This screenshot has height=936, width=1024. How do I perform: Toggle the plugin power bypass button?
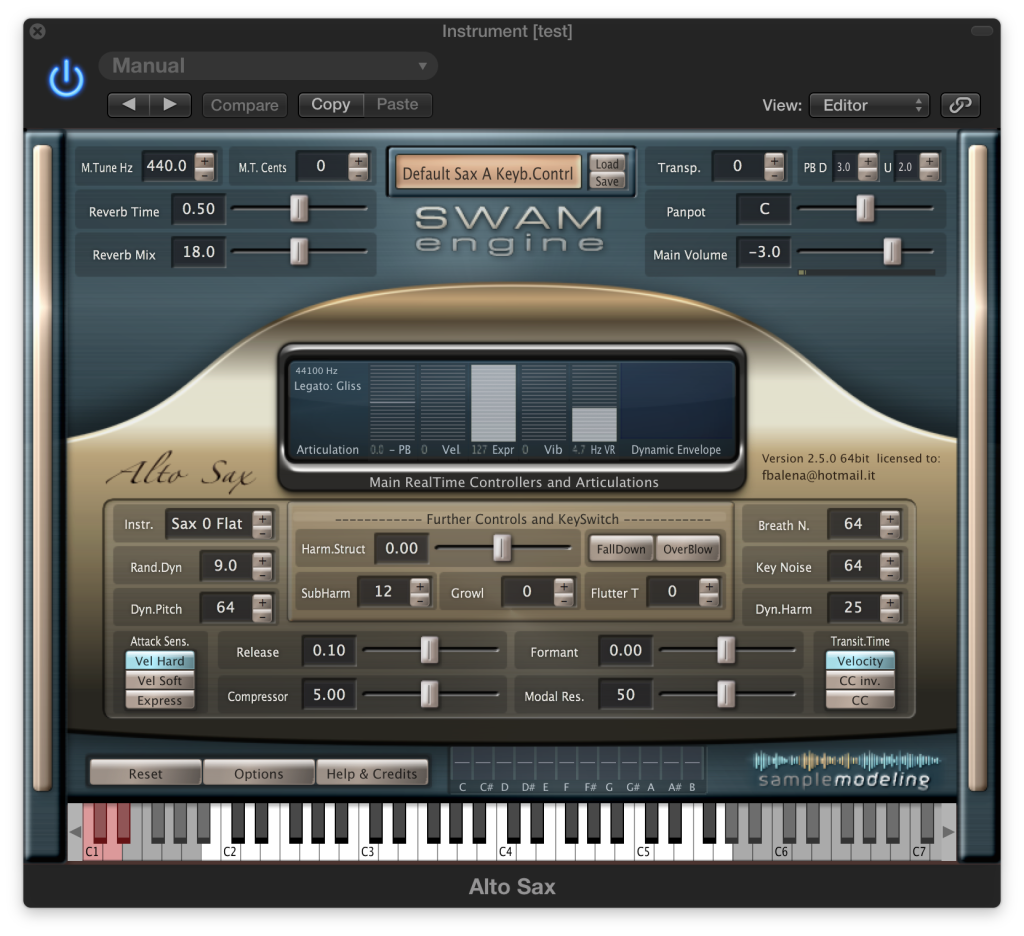point(67,79)
